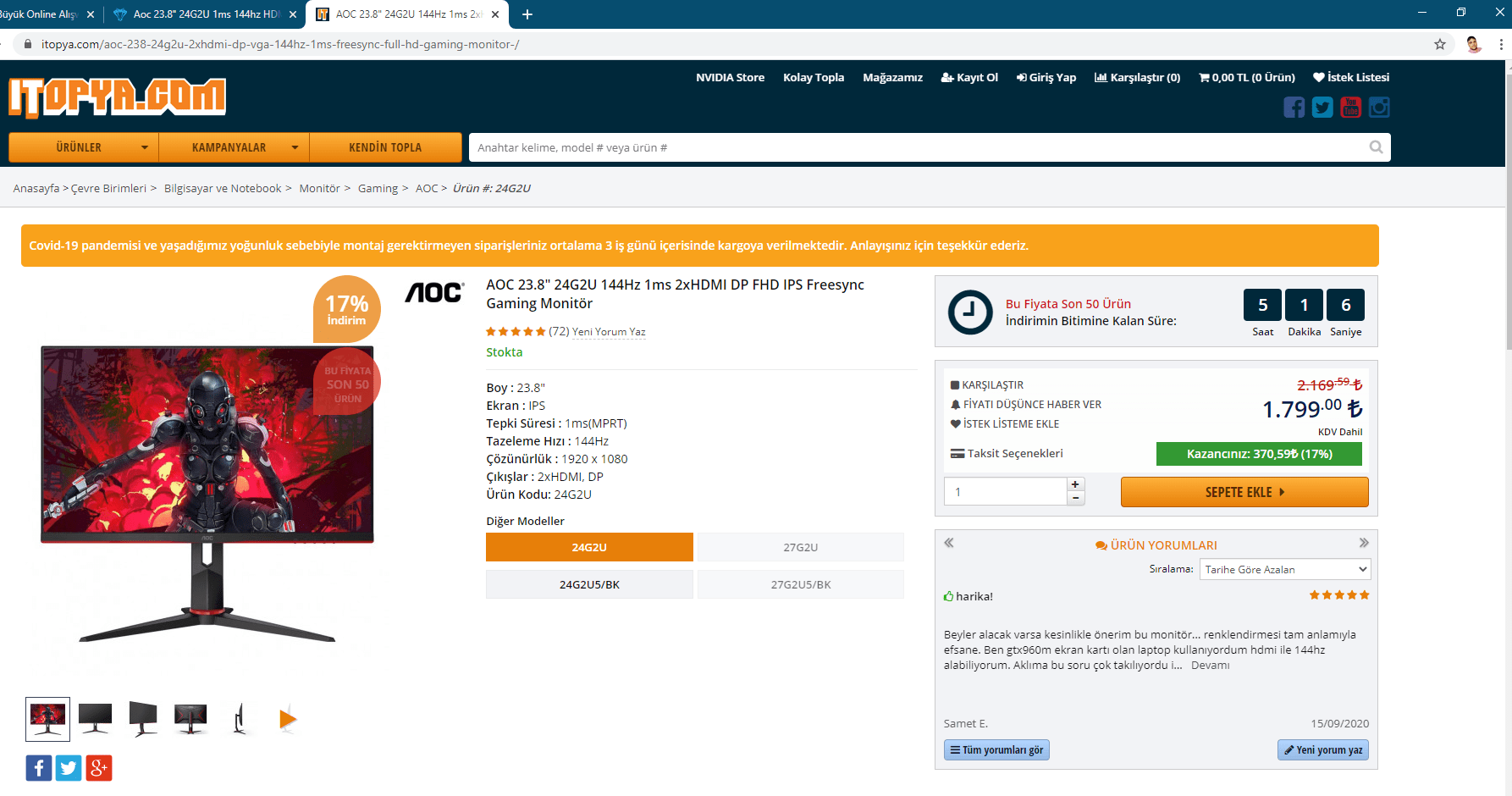Image resolution: width=1512 pixels, height=796 pixels.
Task: Share the product on Facebook below thumbnails
Action: pos(39,768)
